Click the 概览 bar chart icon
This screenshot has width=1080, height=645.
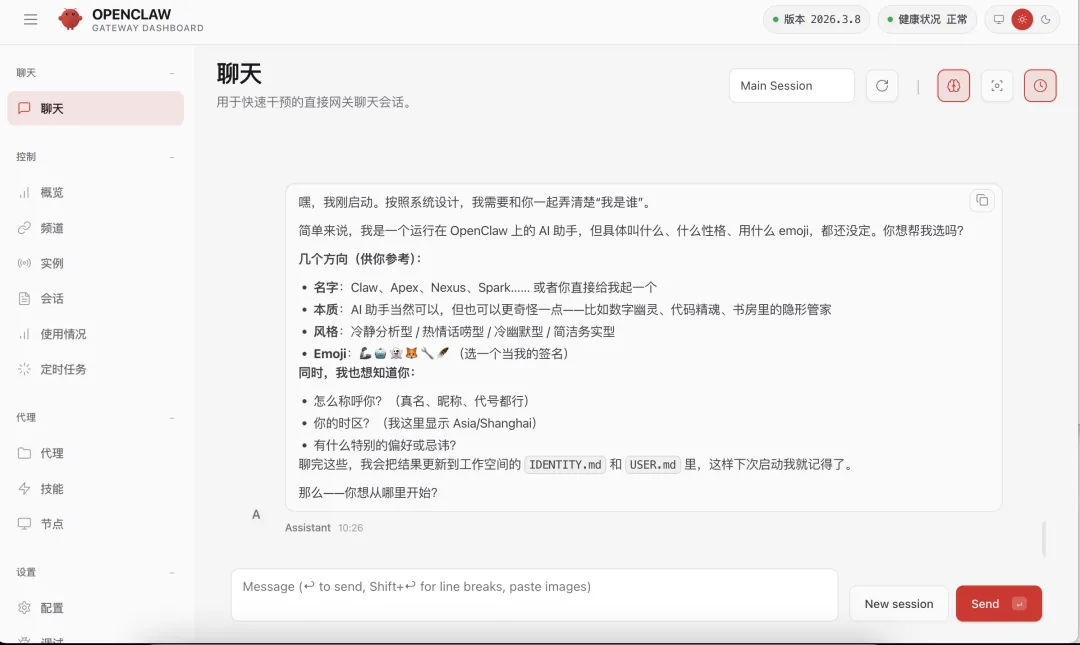pos(24,192)
